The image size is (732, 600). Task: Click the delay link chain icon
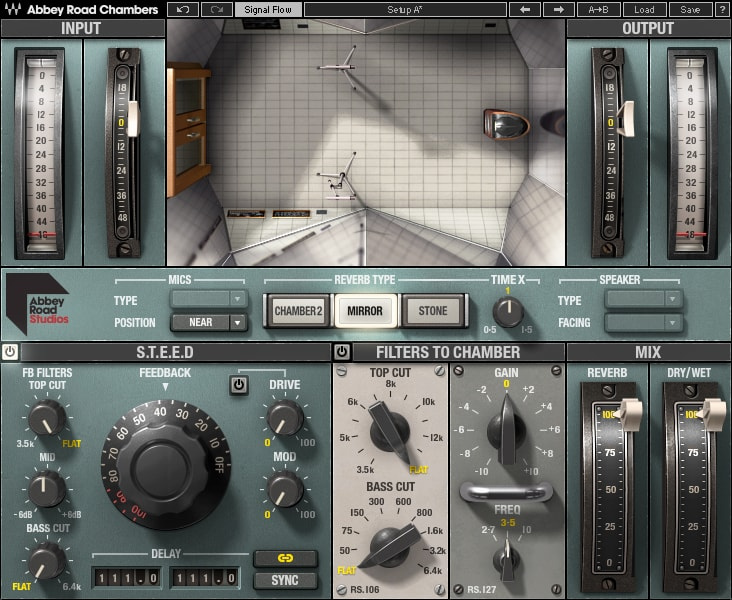[286, 559]
